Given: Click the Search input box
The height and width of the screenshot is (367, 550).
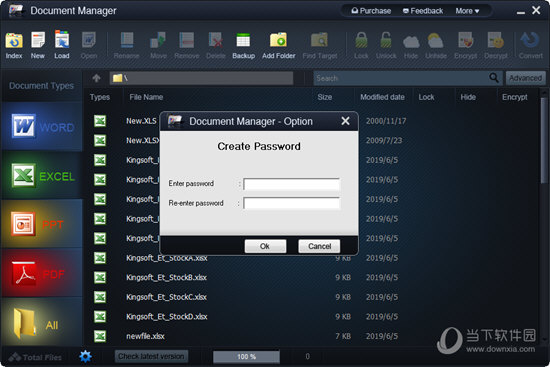Looking at the screenshot, I should pos(401,78).
